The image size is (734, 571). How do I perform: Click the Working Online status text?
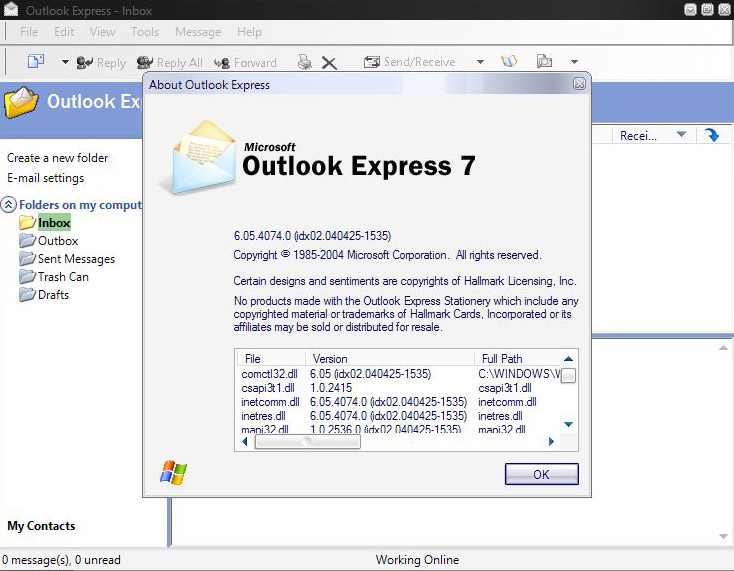[417, 560]
